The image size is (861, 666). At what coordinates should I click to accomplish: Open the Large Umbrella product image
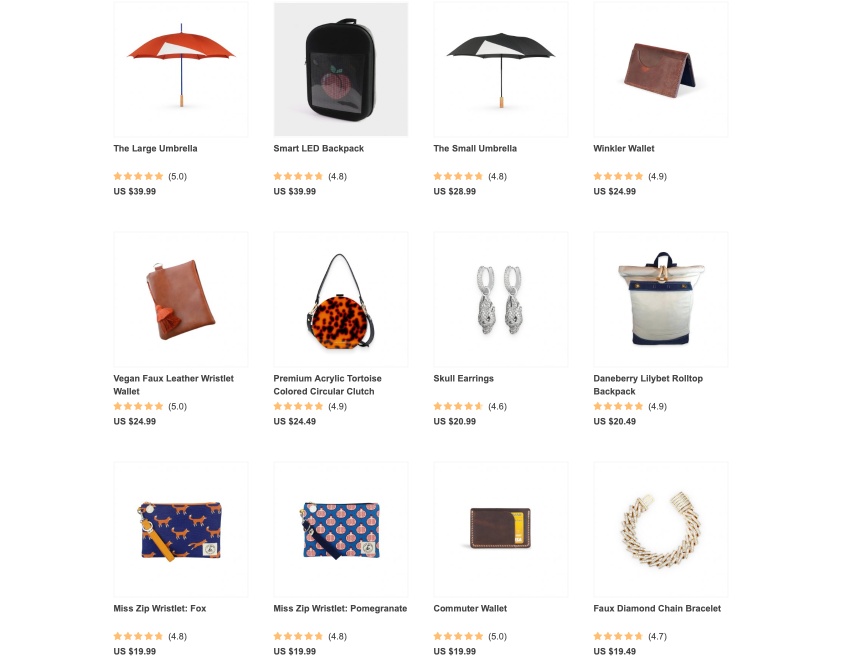click(x=181, y=69)
